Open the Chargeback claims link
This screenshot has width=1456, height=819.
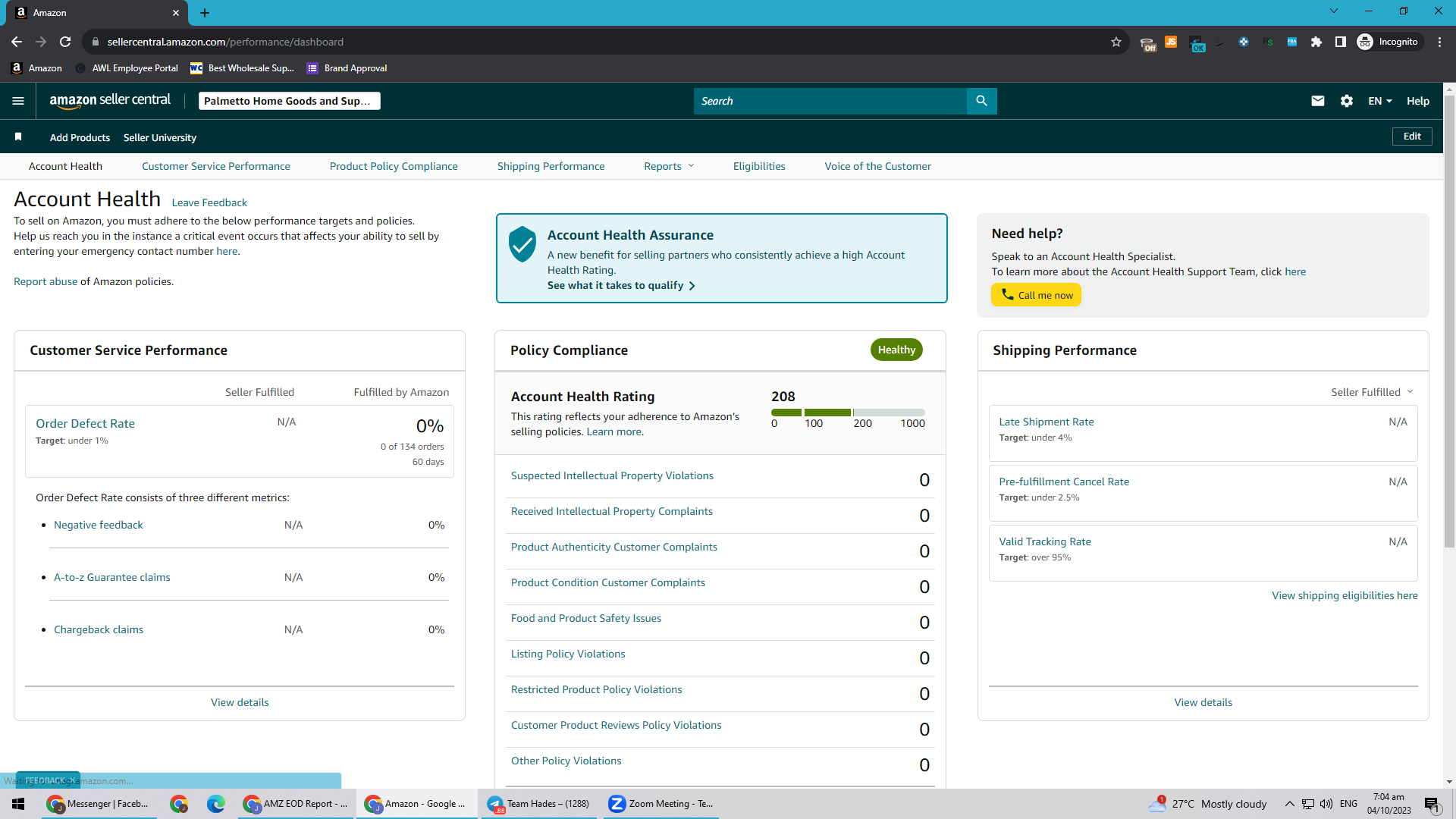99,629
